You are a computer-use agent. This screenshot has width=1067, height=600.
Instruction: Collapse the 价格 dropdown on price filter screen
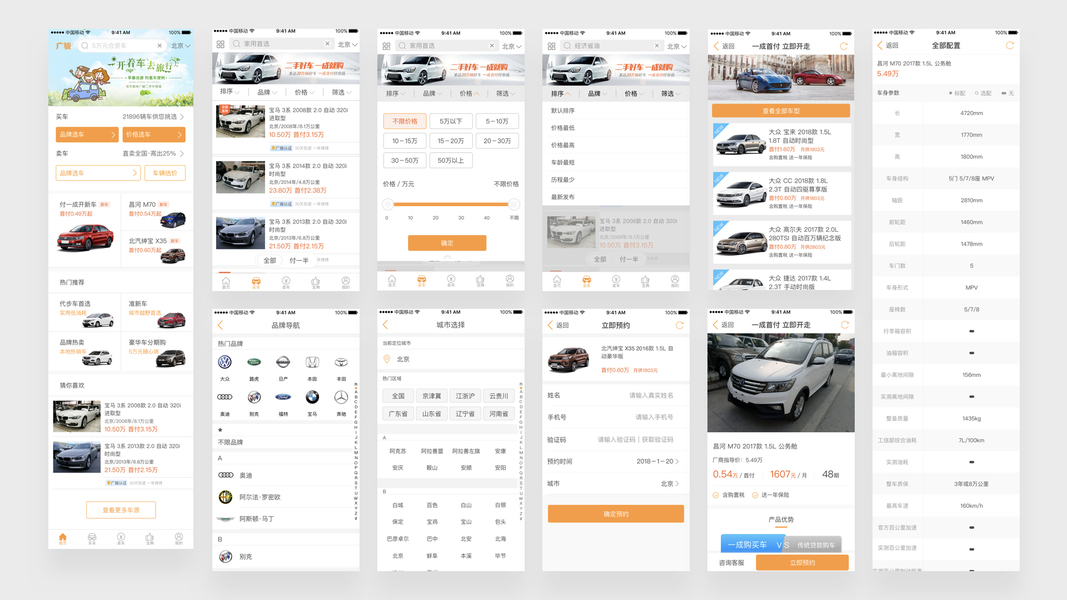(x=469, y=93)
